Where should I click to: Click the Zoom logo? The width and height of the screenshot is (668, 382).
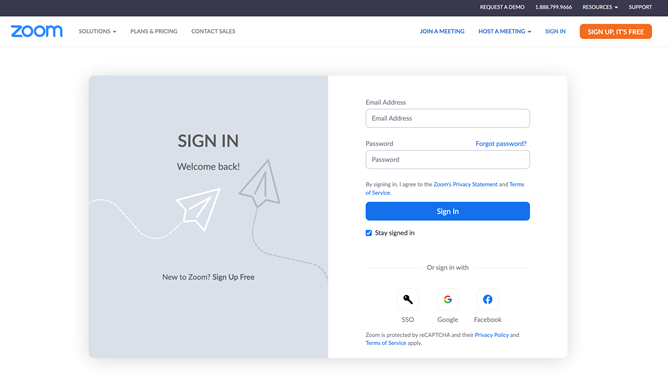point(37,31)
